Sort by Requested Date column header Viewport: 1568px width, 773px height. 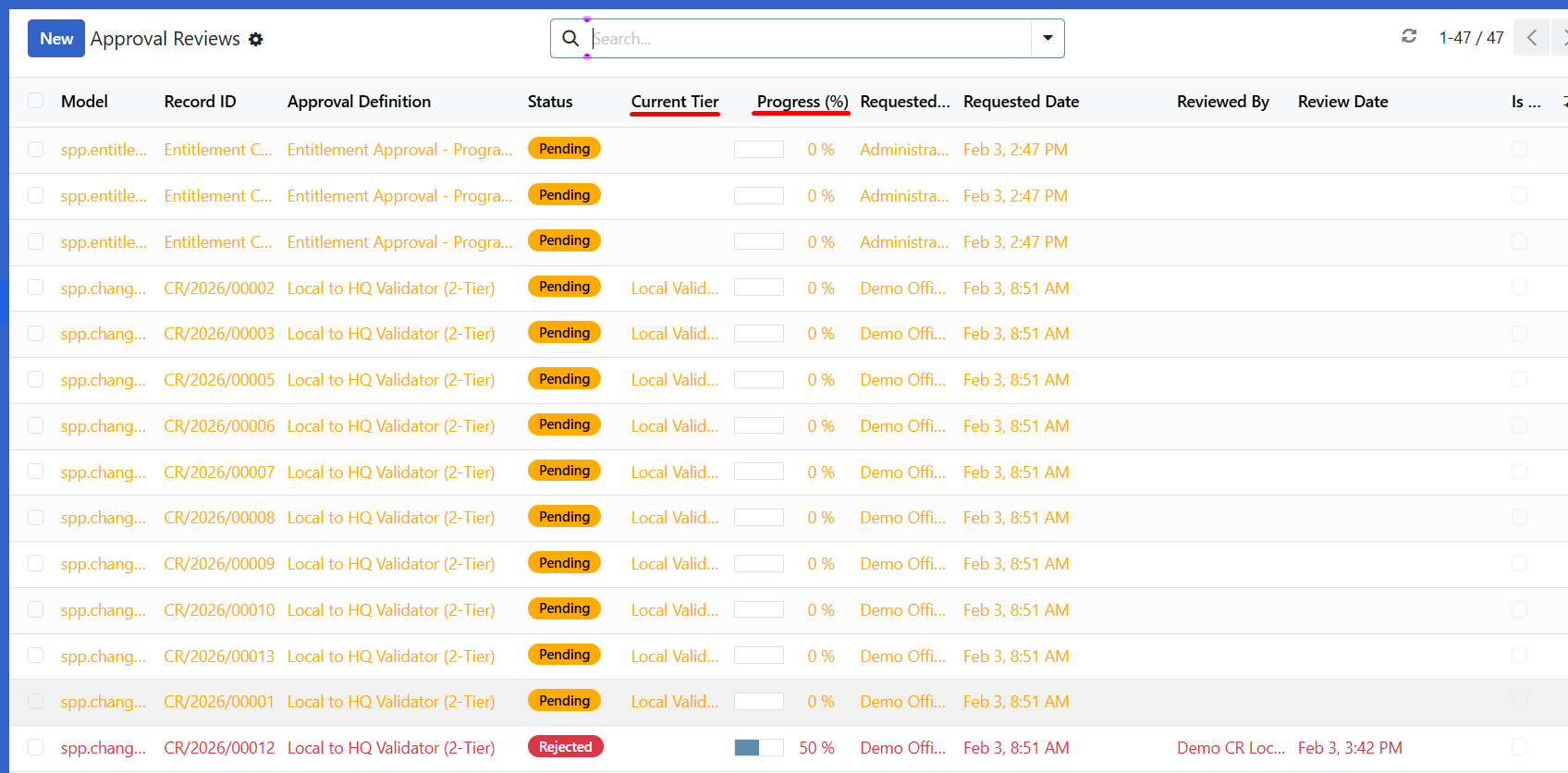1021,102
